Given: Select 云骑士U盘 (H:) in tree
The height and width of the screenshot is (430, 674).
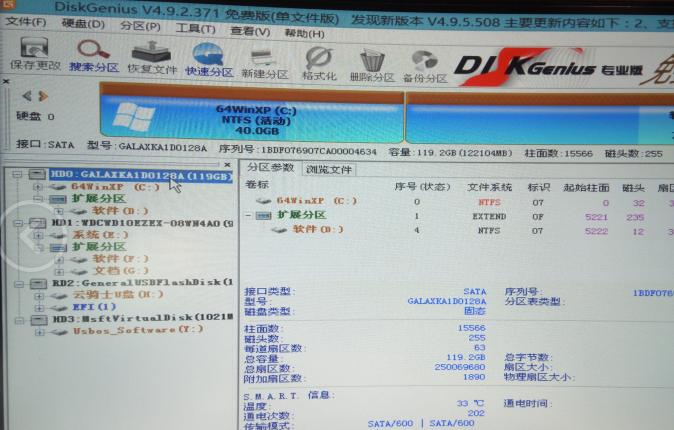Looking at the screenshot, I should (119, 295).
